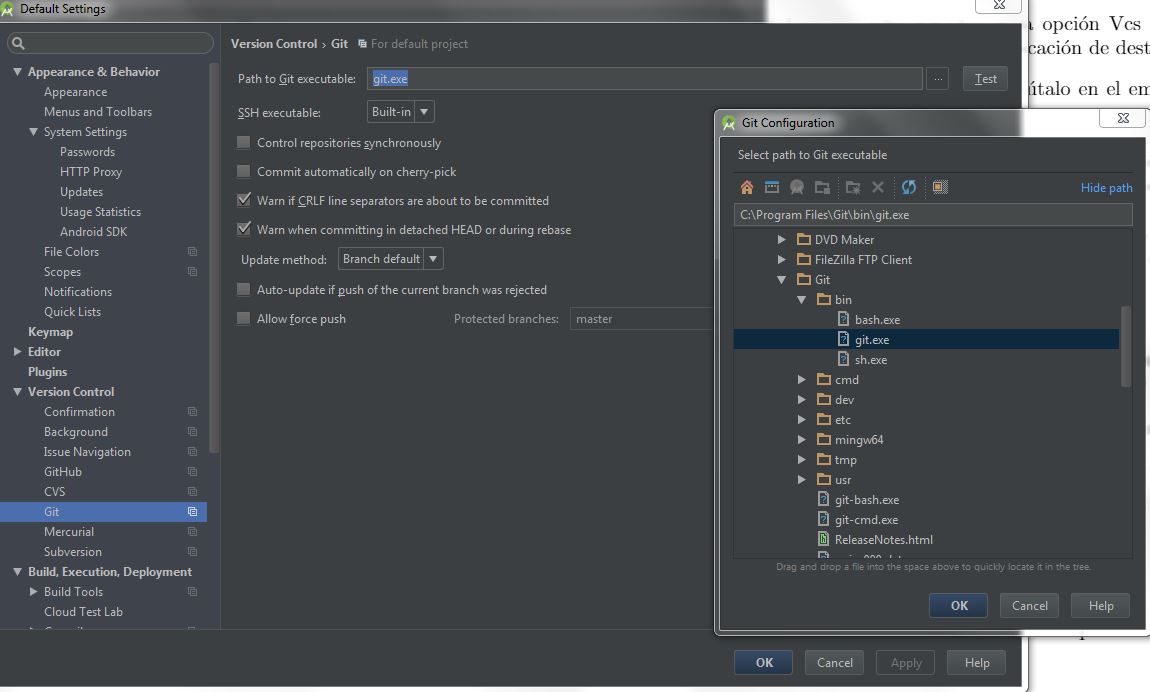
Task: Open the SSH executable Built-in dropdown
Action: 400,112
